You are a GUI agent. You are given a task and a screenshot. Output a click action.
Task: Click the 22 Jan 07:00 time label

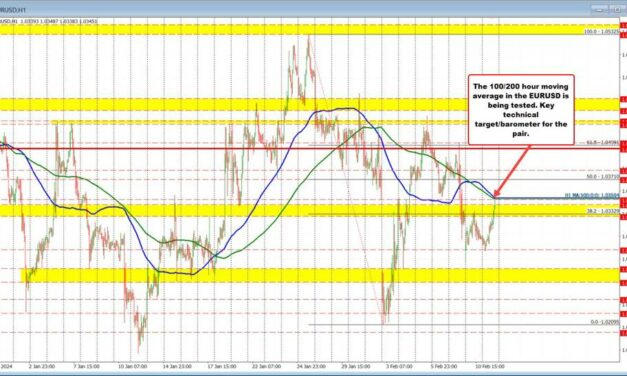pos(267,366)
